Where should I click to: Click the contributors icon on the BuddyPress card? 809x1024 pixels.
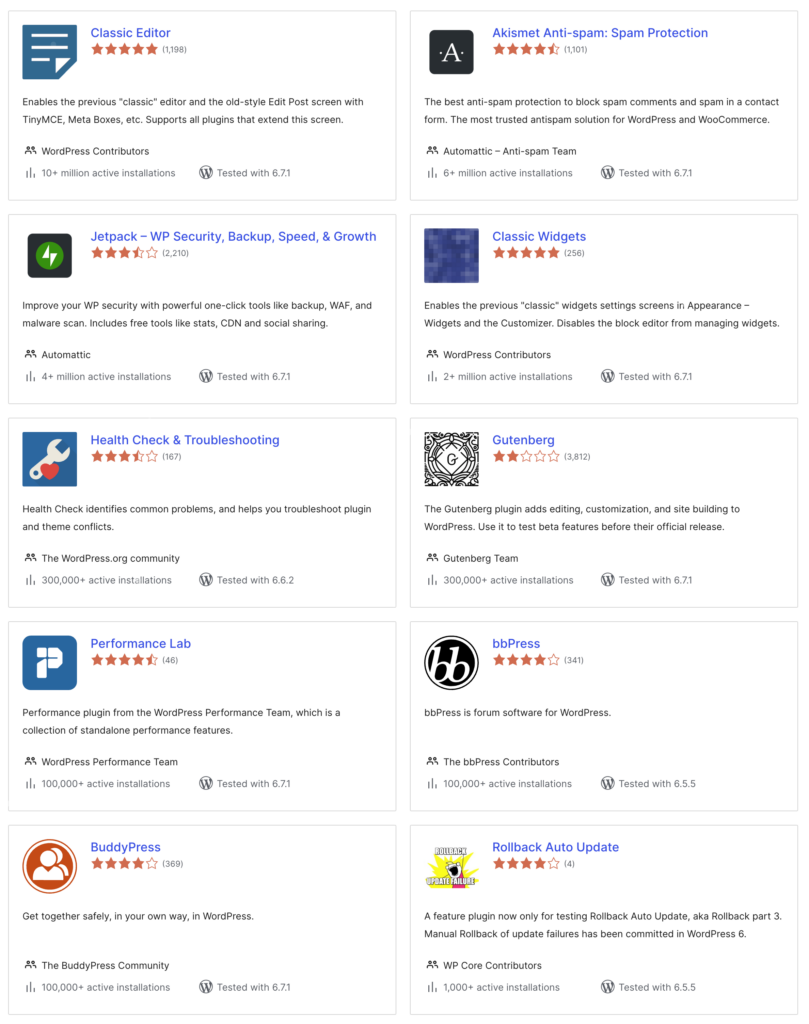(29, 967)
